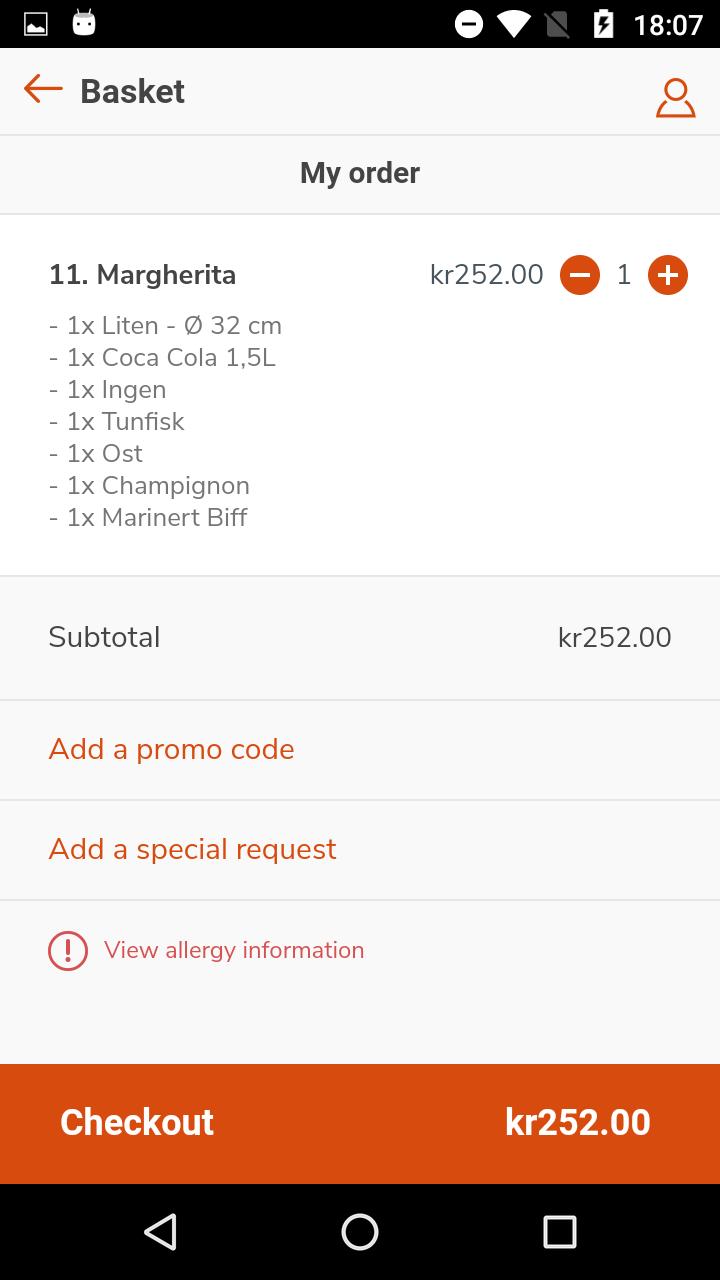Tap the allergy warning exclamation icon
Image resolution: width=720 pixels, height=1280 pixels.
(68, 950)
